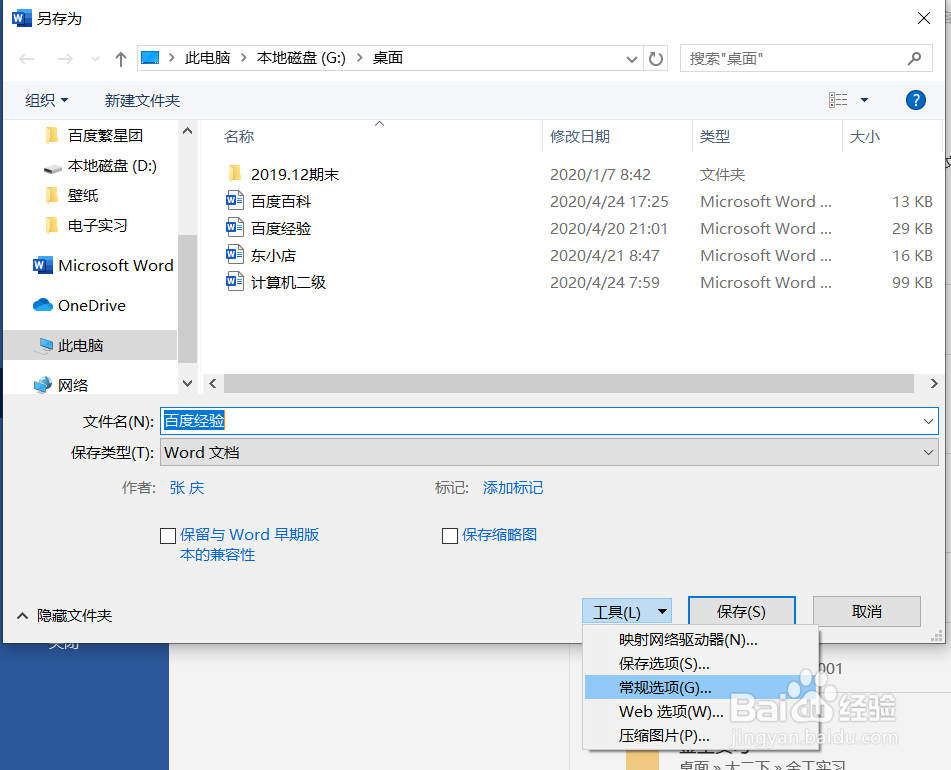Choose 压缩图片(P)... from menu
This screenshot has width=951, height=770.
tap(701, 735)
